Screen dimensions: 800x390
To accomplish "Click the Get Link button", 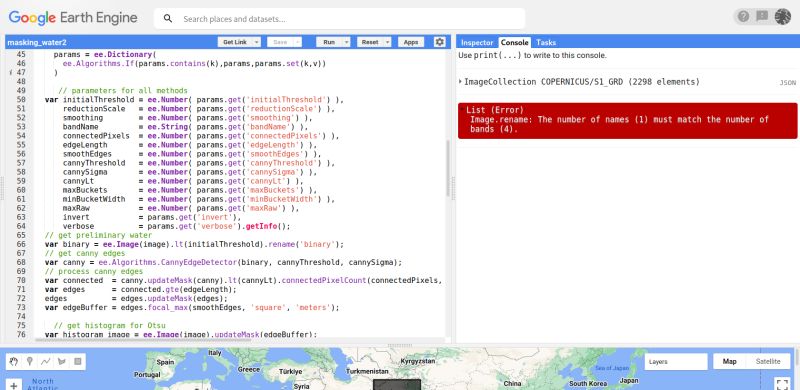I will [235, 42].
